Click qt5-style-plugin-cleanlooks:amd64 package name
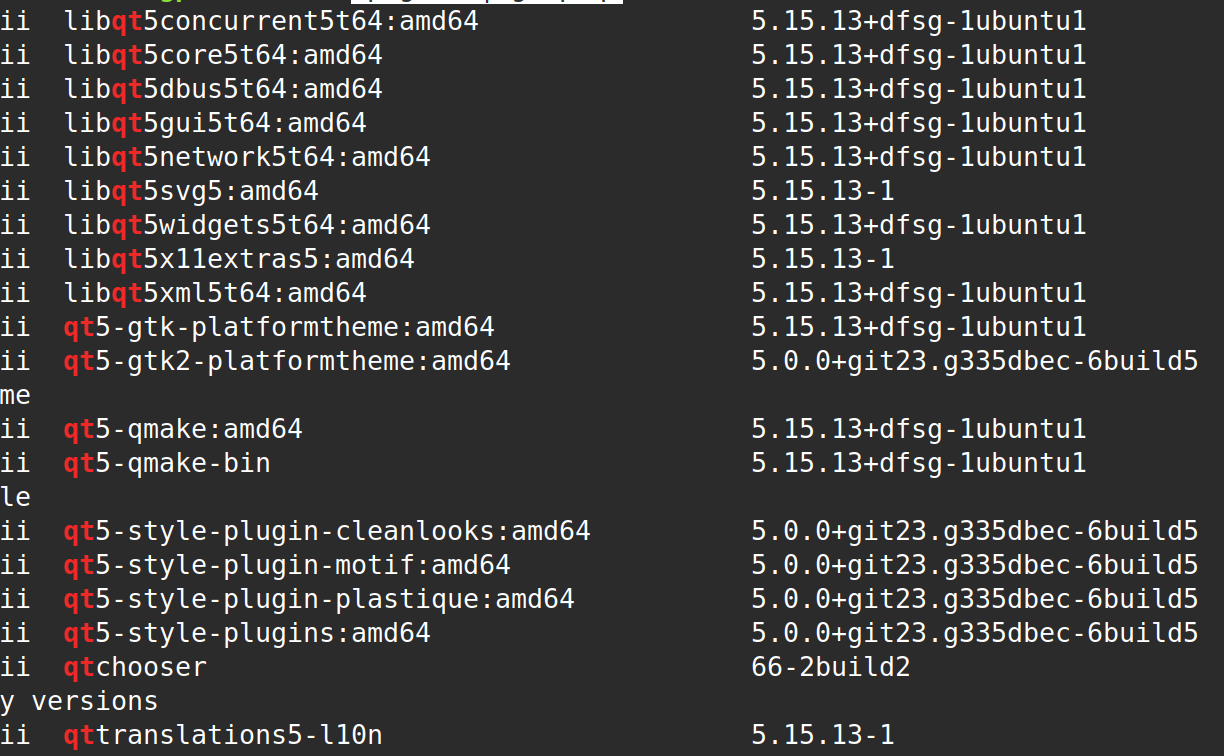 coord(327,531)
